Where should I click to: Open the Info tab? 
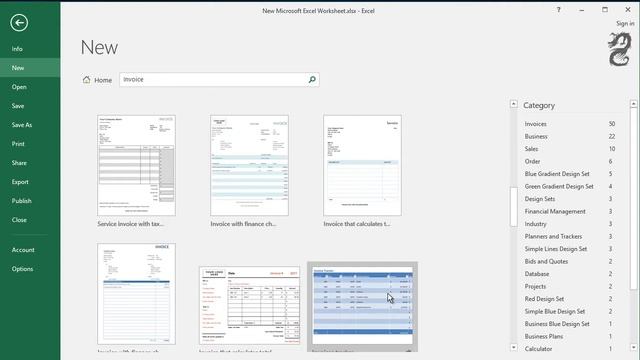coord(30,49)
